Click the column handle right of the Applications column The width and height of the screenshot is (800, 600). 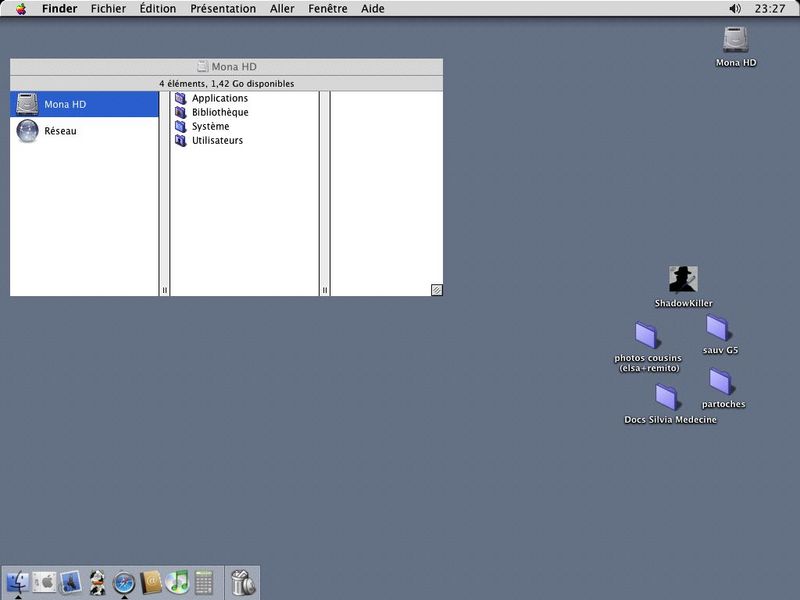pos(324,290)
